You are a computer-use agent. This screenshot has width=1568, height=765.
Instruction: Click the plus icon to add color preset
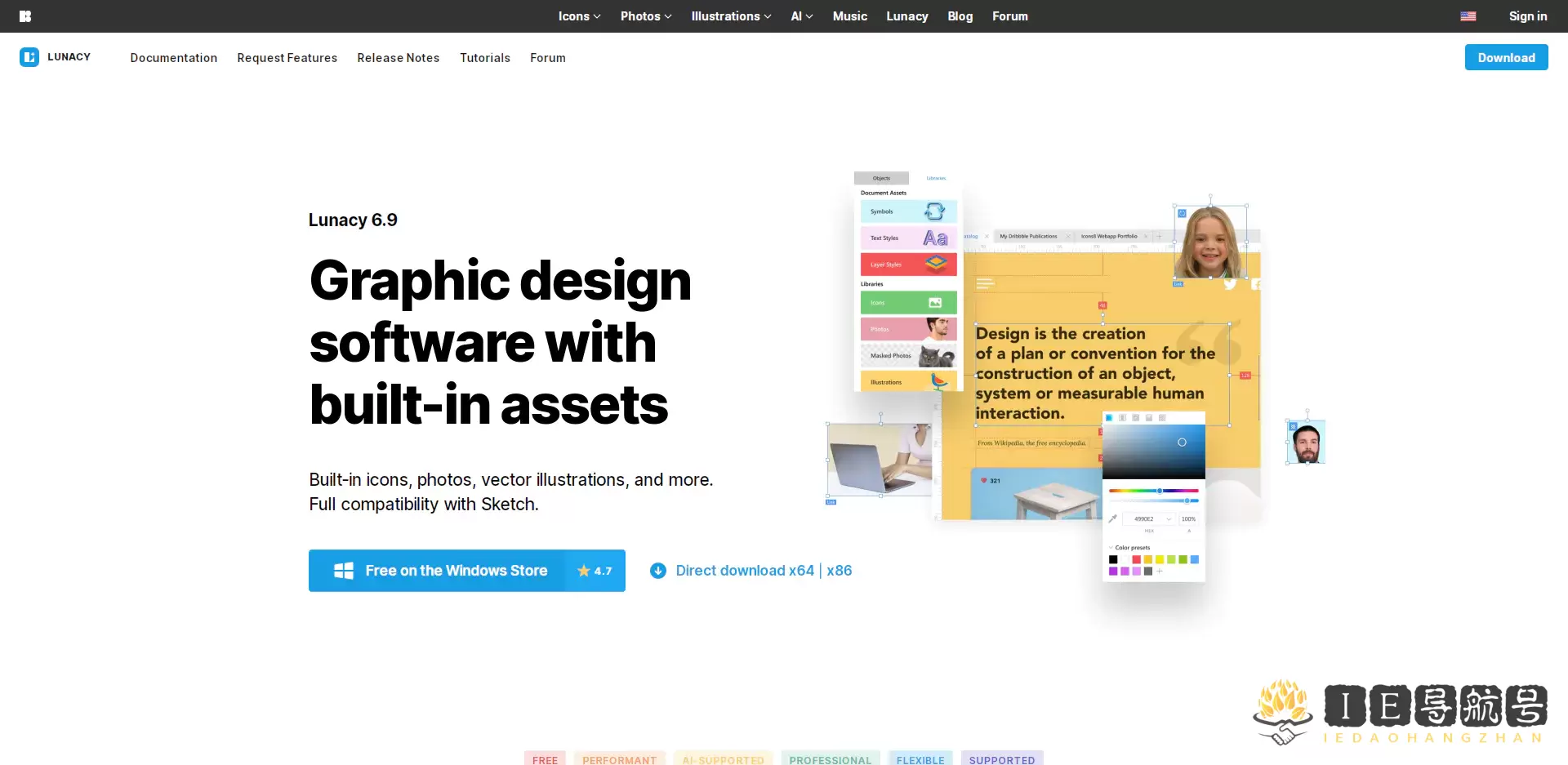tap(1160, 572)
